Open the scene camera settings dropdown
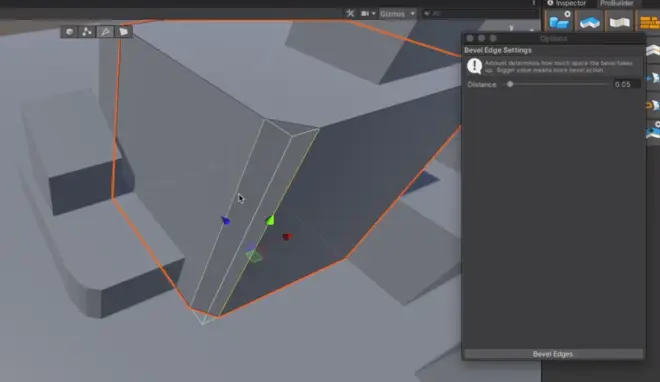Viewport: 660px width, 382px height. [368, 13]
